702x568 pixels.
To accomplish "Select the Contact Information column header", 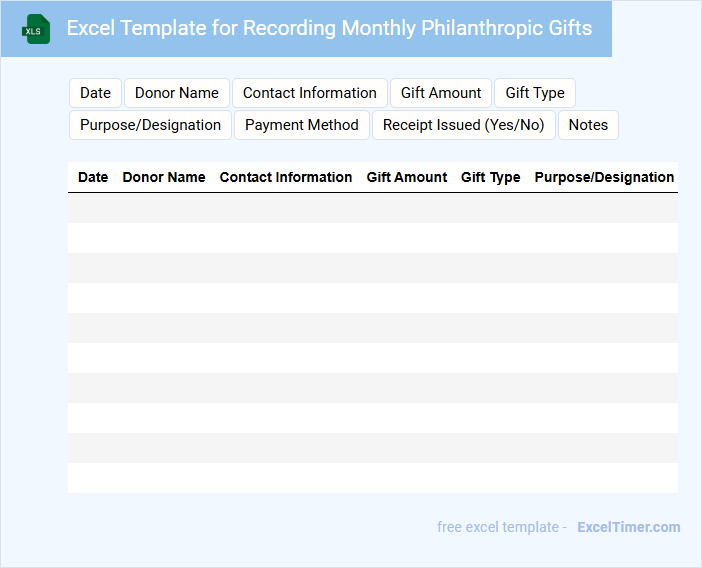I will (x=286, y=177).
